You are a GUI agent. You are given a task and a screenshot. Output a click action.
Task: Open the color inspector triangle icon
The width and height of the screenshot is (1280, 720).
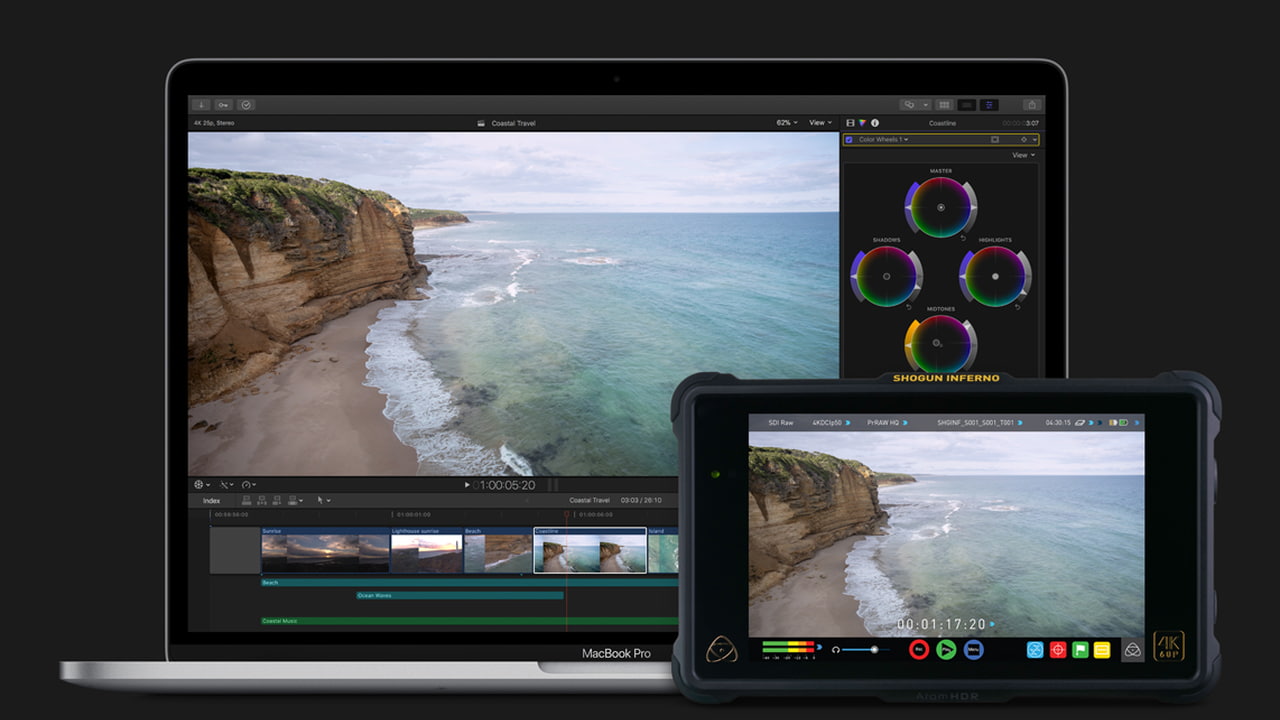point(862,123)
